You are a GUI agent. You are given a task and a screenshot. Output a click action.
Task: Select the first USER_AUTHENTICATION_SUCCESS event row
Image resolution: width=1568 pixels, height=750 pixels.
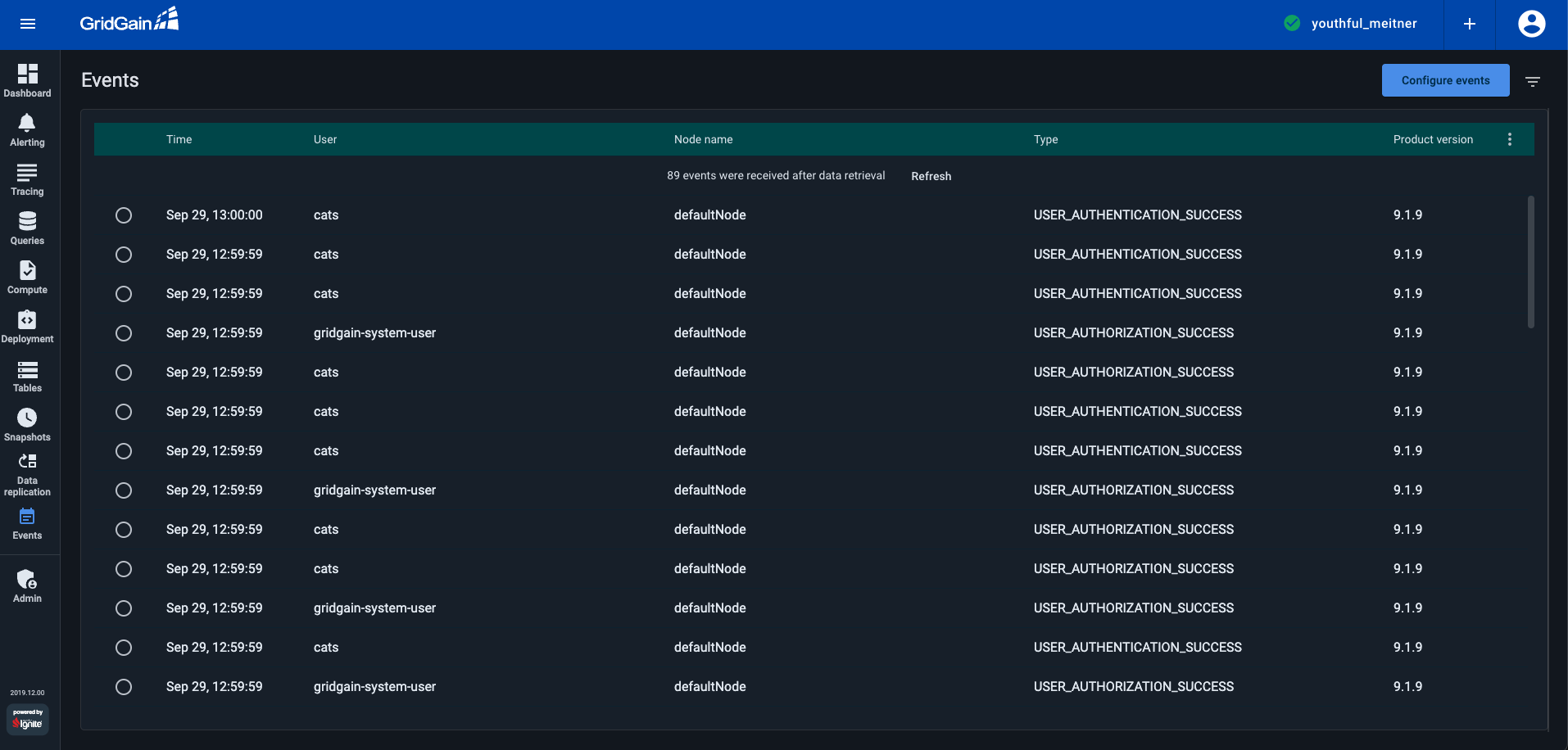(124, 215)
